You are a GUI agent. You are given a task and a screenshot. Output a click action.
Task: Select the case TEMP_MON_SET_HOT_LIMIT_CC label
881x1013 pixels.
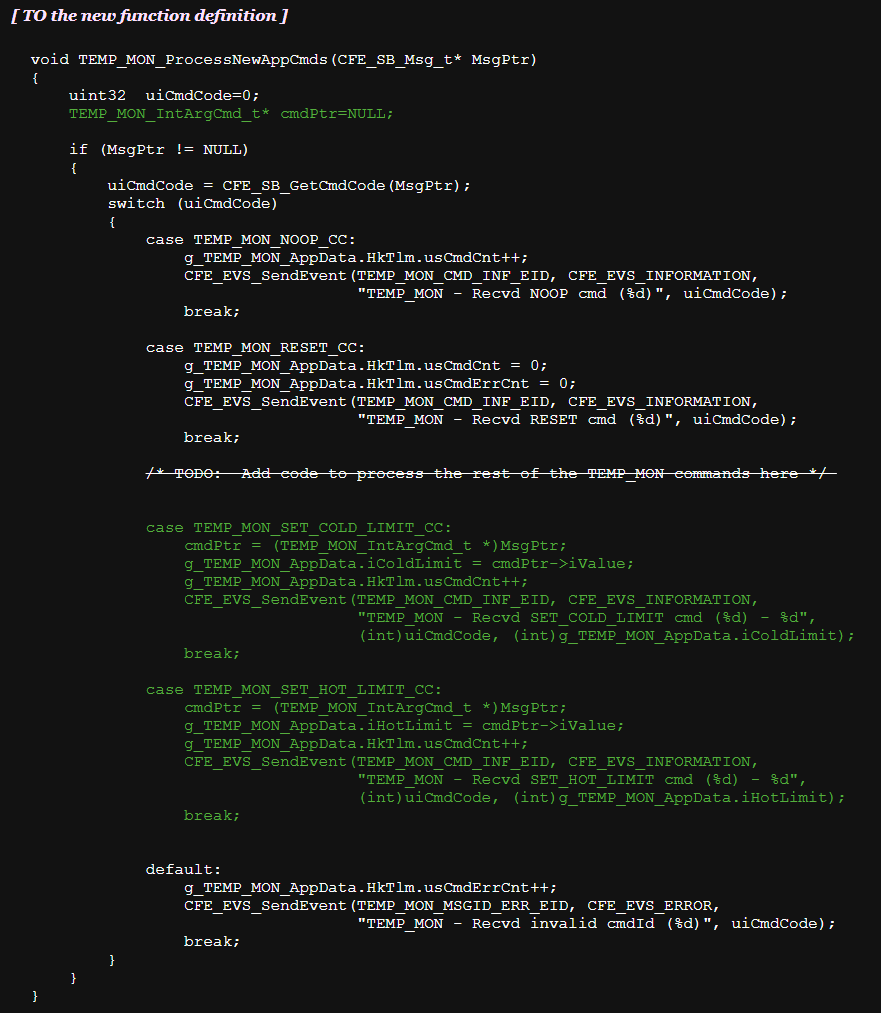(293, 690)
